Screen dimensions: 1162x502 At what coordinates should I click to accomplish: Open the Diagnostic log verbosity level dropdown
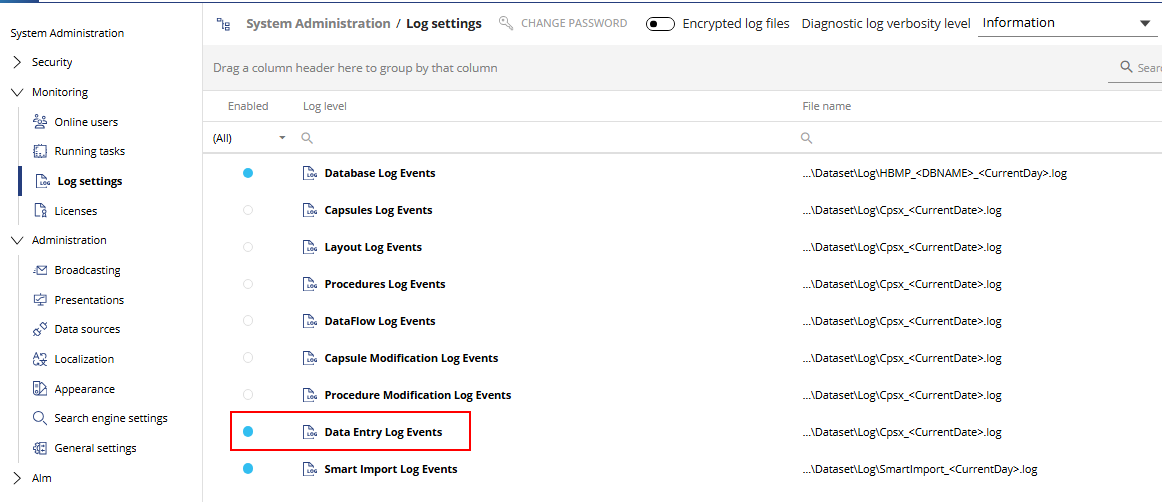click(x=1066, y=23)
